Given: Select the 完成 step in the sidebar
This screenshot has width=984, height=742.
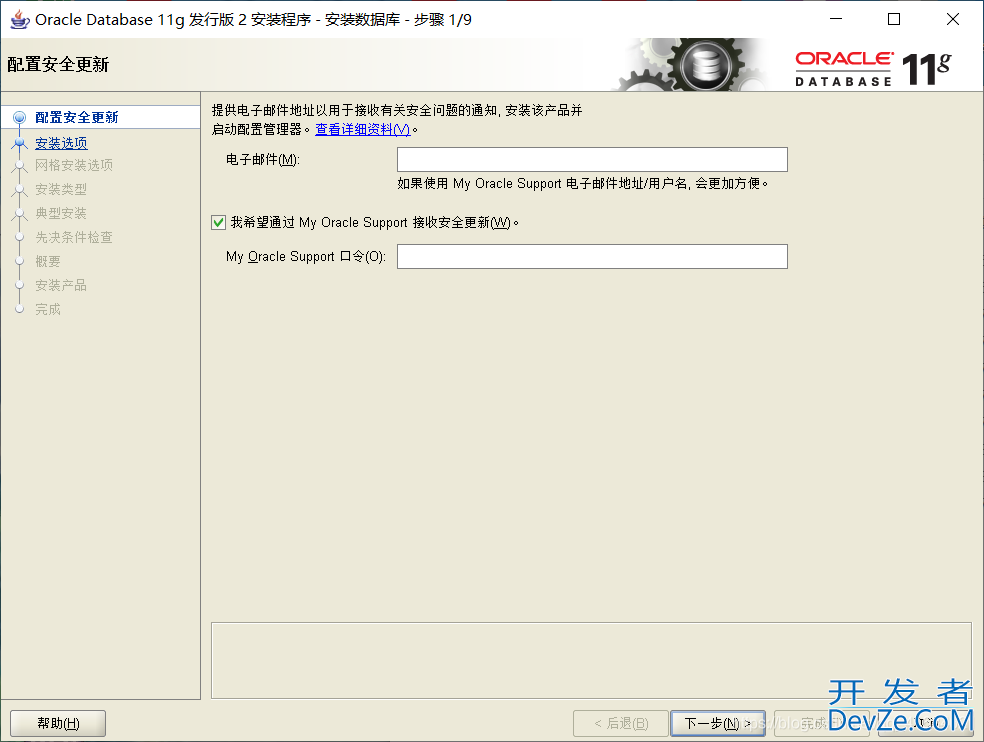Looking at the screenshot, I should pyautogui.click(x=48, y=309).
